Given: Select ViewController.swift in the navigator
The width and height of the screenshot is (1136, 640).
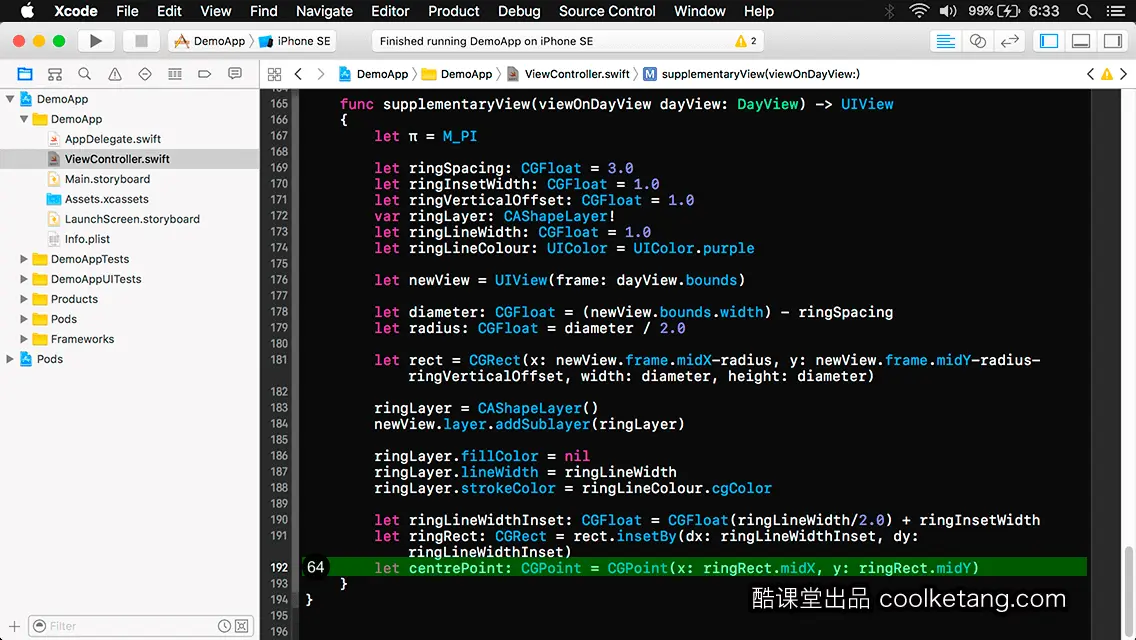Looking at the screenshot, I should (x=117, y=159).
